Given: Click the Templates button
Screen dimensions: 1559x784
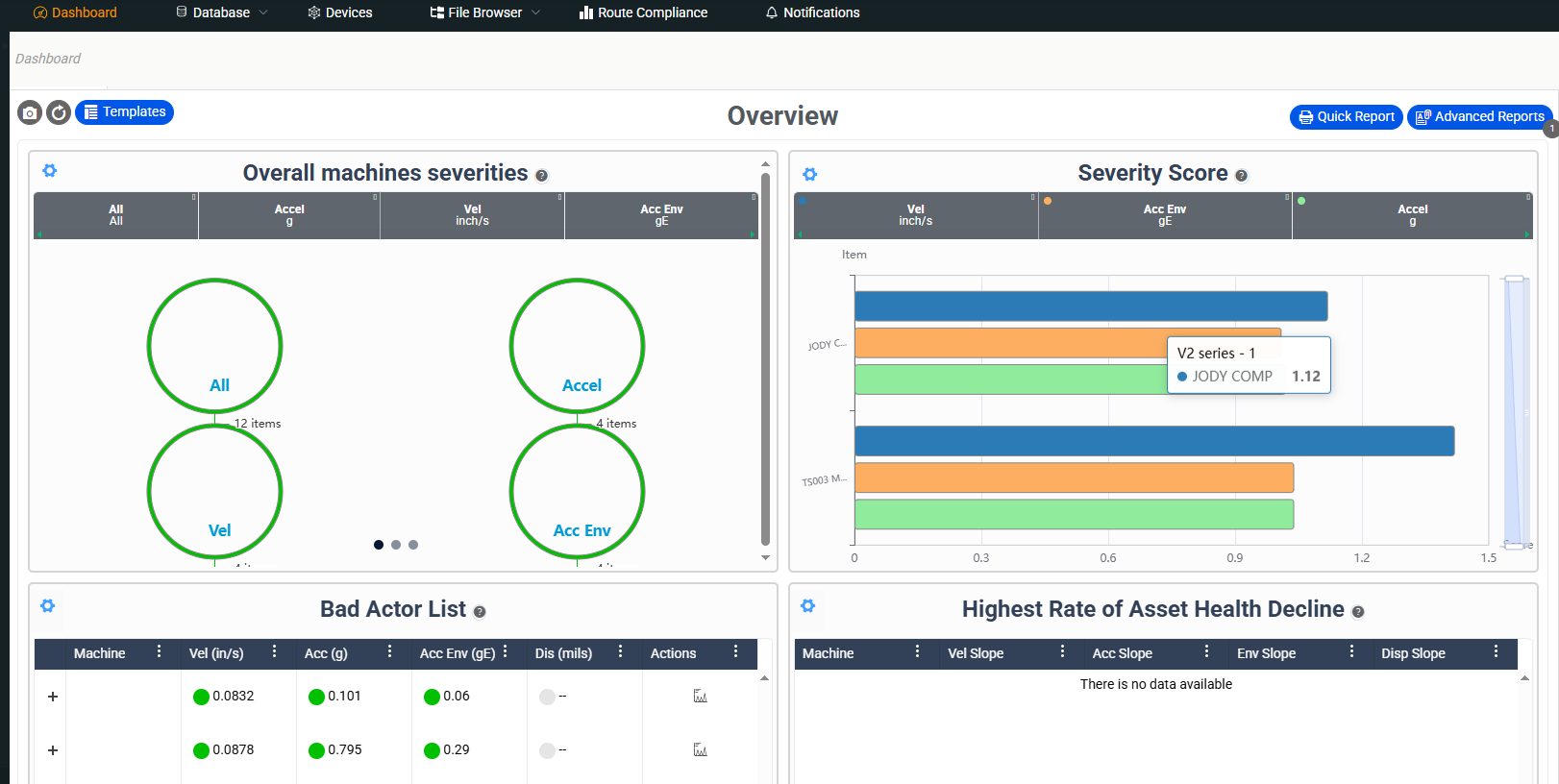Looking at the screenshot, I should pos(124,112).
